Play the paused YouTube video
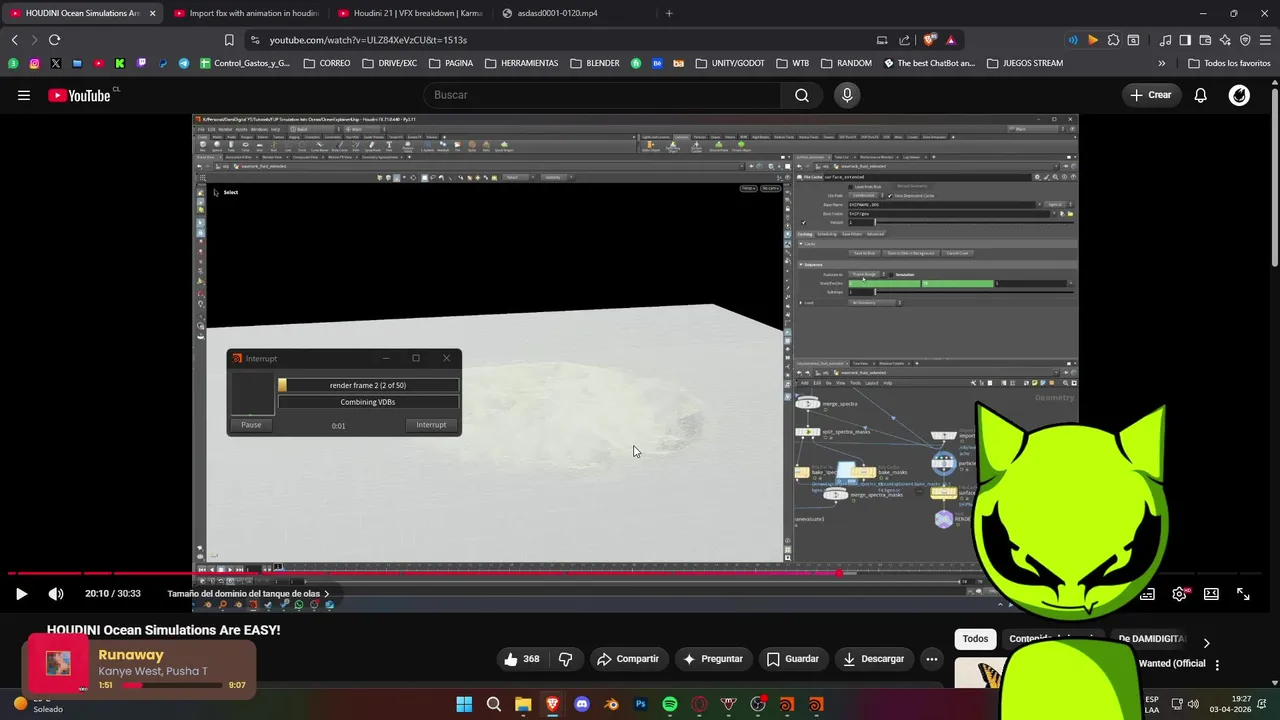The height and width of the screenshot is (720, 1280). click(21, 594)
